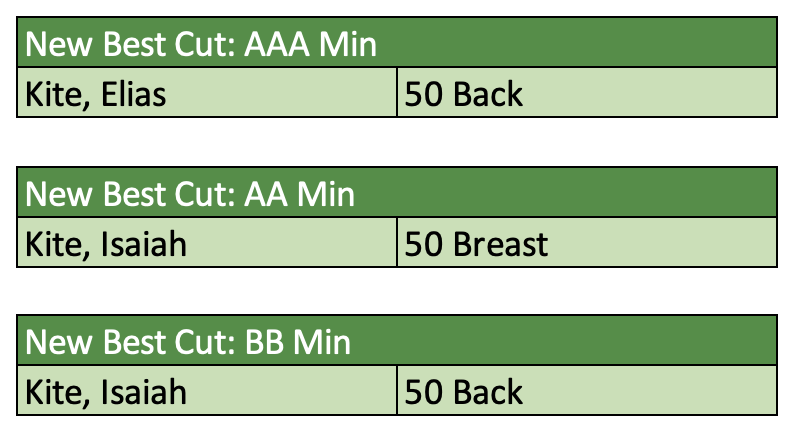Image resolution: width=788 pixels, height=432 pixels.
Task: Click the '50 Breast' cell
Action: click(587, 243)
